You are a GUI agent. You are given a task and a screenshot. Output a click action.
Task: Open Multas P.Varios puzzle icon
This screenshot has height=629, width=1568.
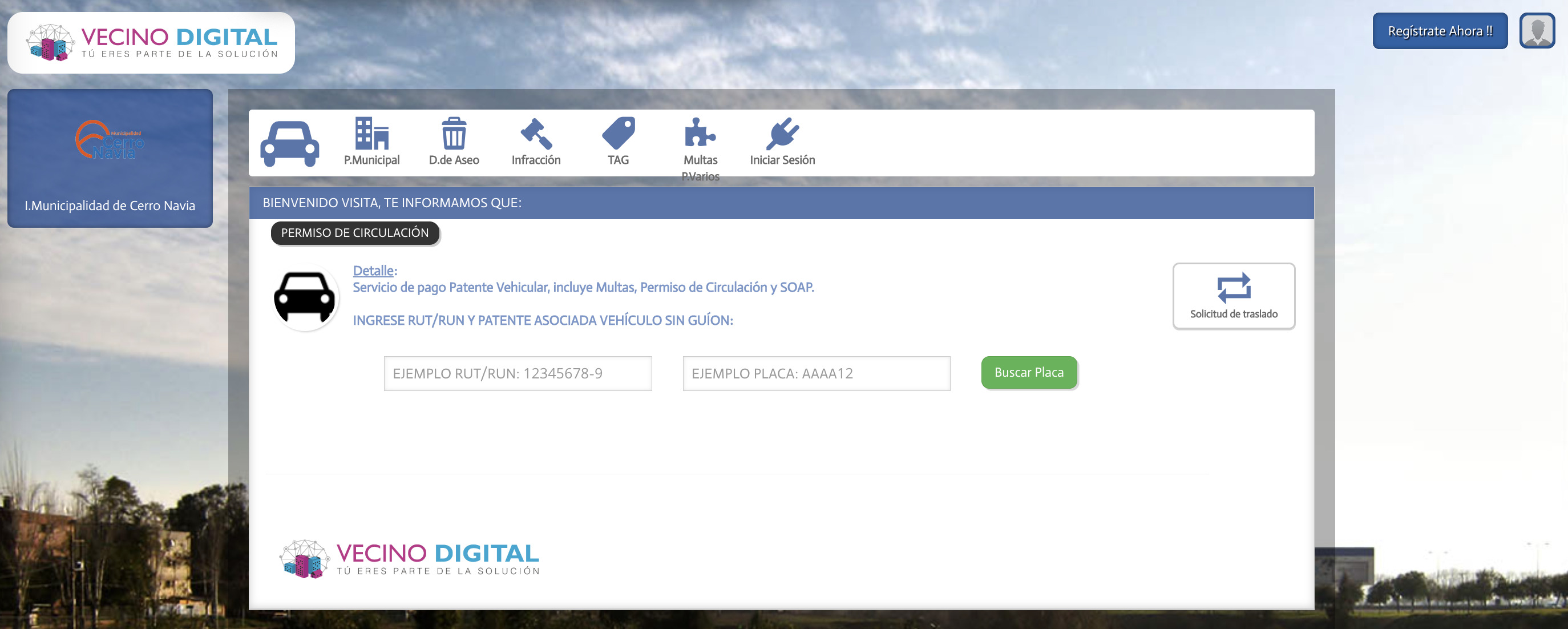coord(700,134)
